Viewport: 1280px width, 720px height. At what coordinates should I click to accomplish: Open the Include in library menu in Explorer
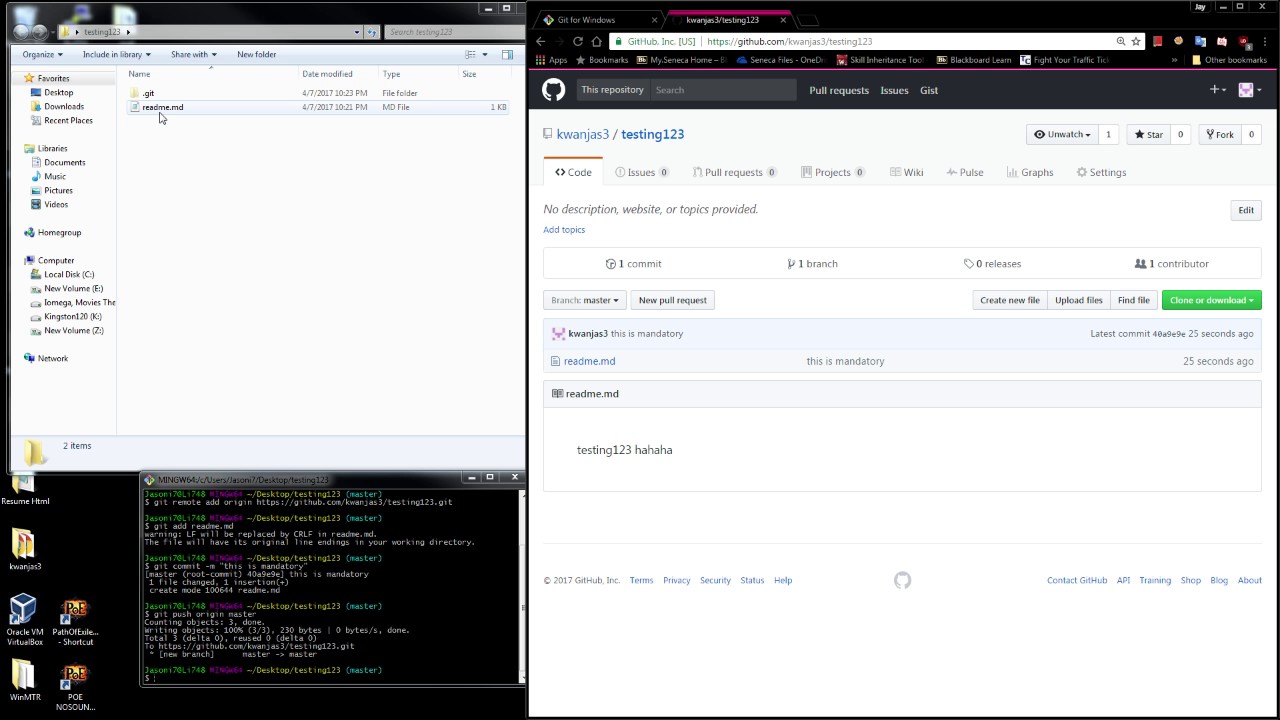tap(116, 54)
